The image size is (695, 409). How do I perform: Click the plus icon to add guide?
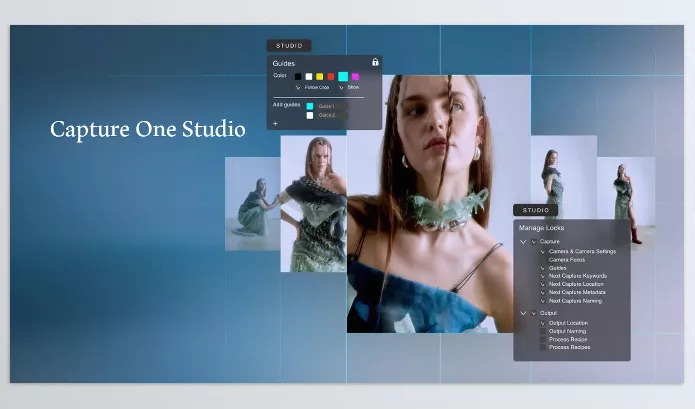(275, 124)
